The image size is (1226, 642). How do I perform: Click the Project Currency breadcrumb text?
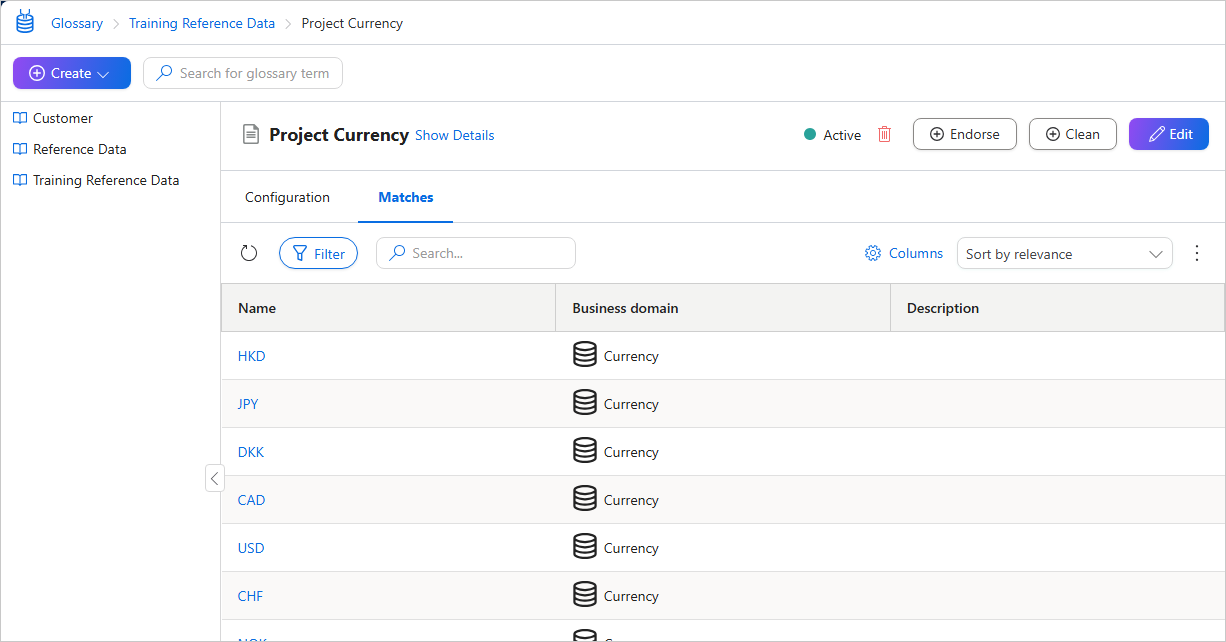pyautogui.click(x=352, y=23)
